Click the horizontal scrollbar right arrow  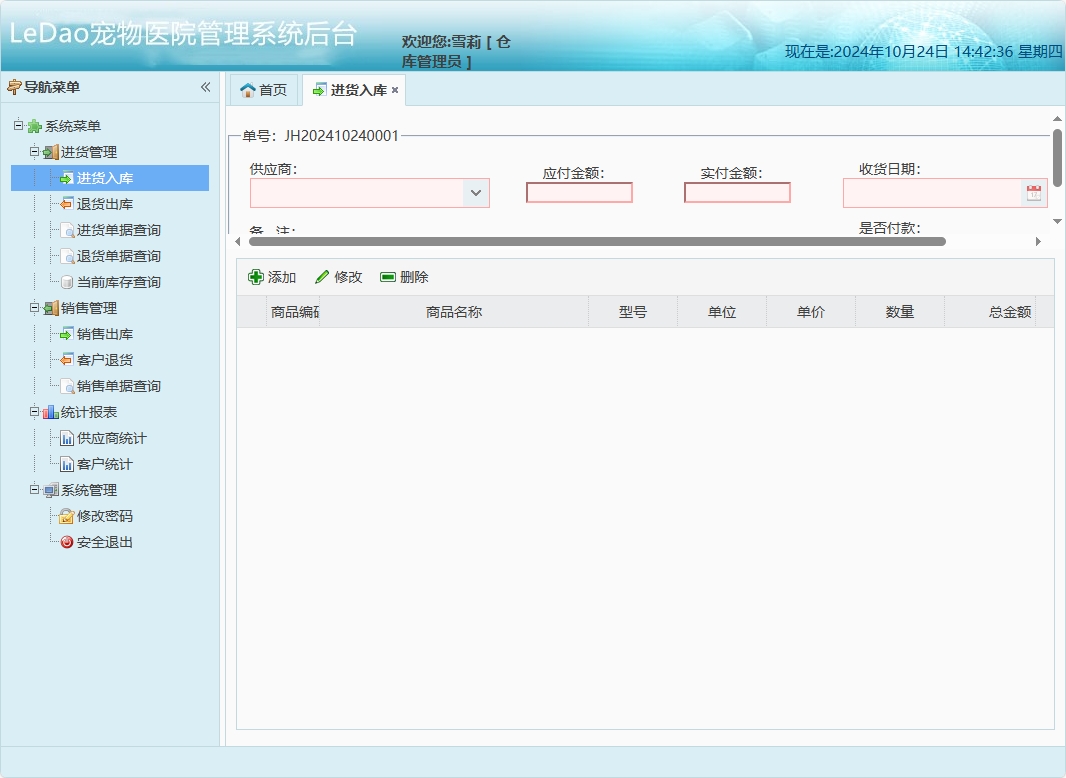[x=1040, y=240]
